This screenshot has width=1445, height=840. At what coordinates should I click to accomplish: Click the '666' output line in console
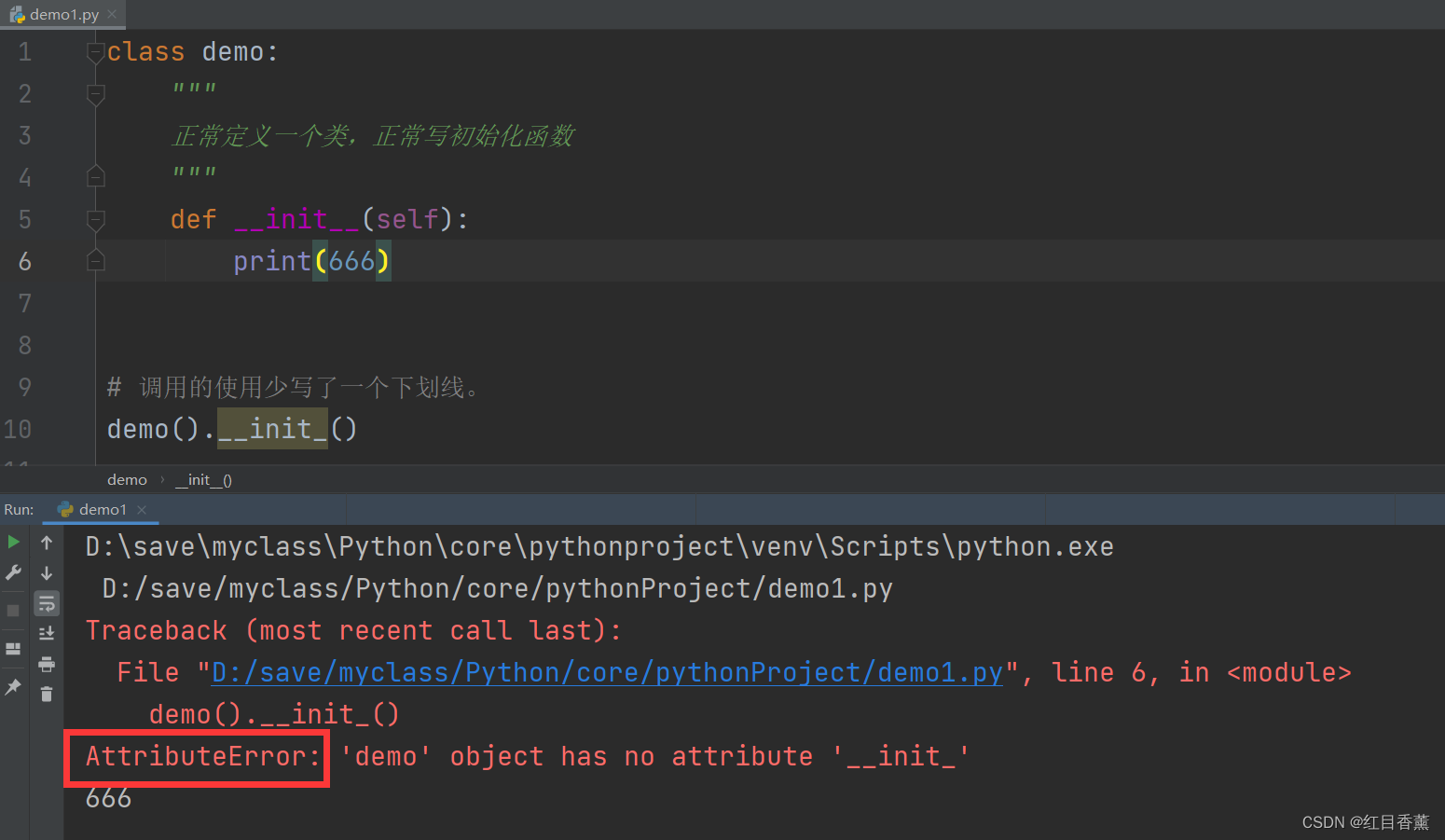click(108, 798)
